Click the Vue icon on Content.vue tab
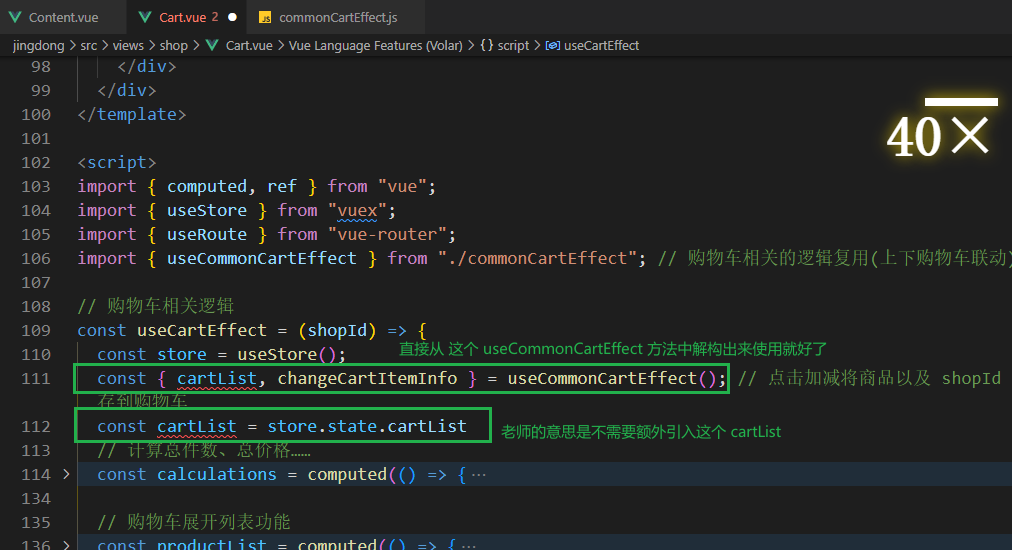1012x550 pixels. (x=15, y=17)
